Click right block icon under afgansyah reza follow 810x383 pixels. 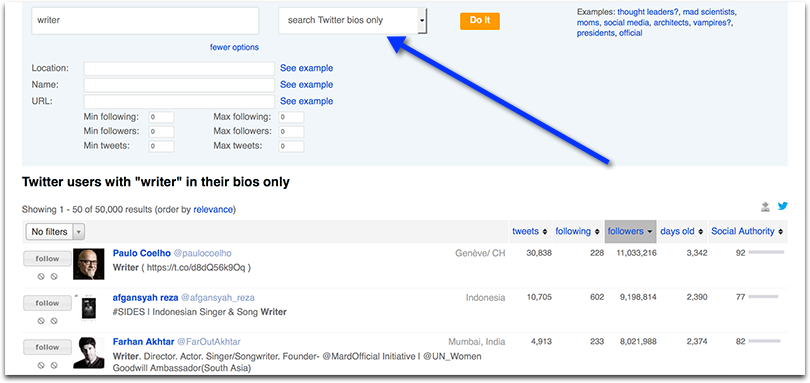(x=54, y=321)
